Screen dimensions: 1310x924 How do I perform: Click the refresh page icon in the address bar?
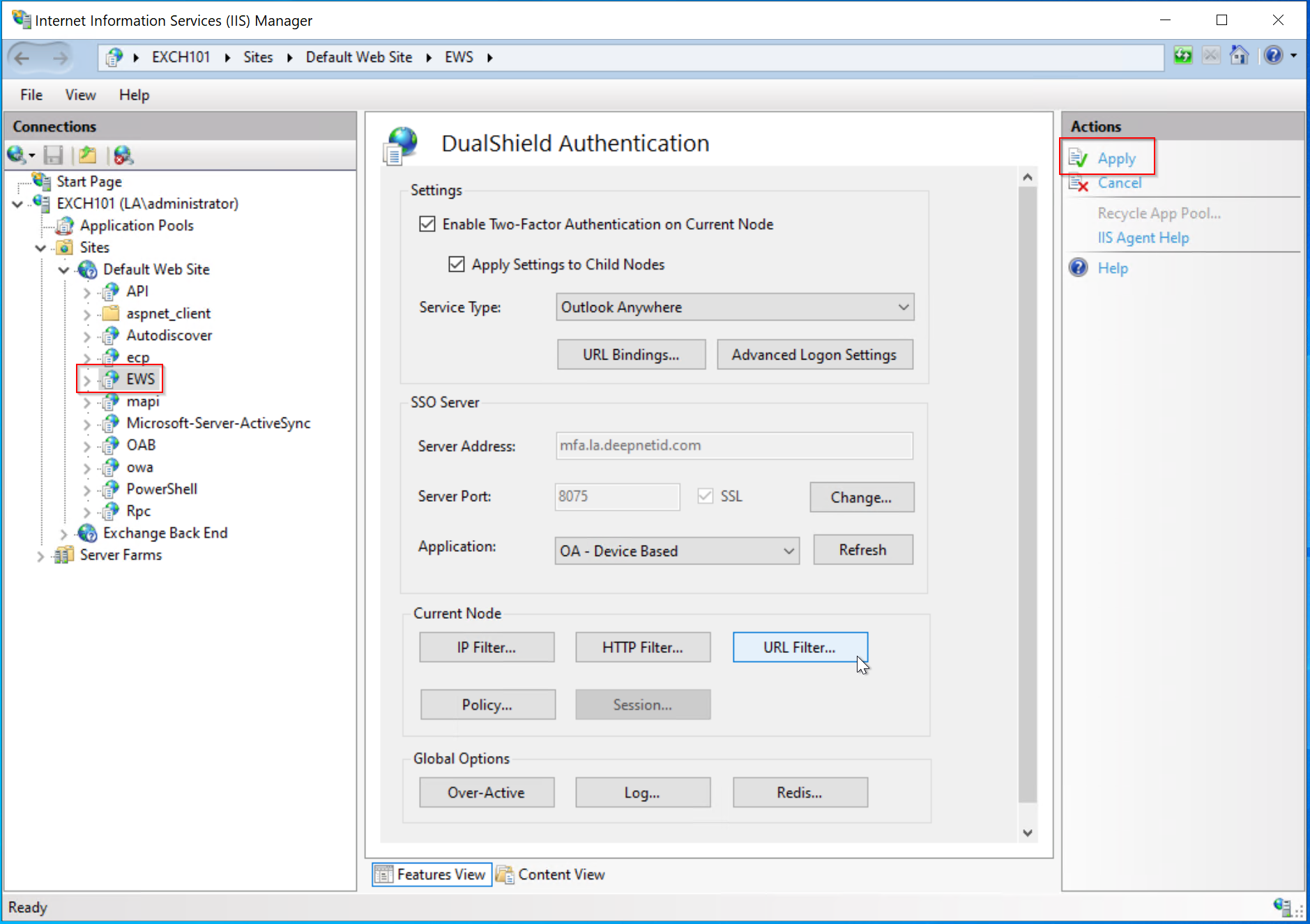1182,56
